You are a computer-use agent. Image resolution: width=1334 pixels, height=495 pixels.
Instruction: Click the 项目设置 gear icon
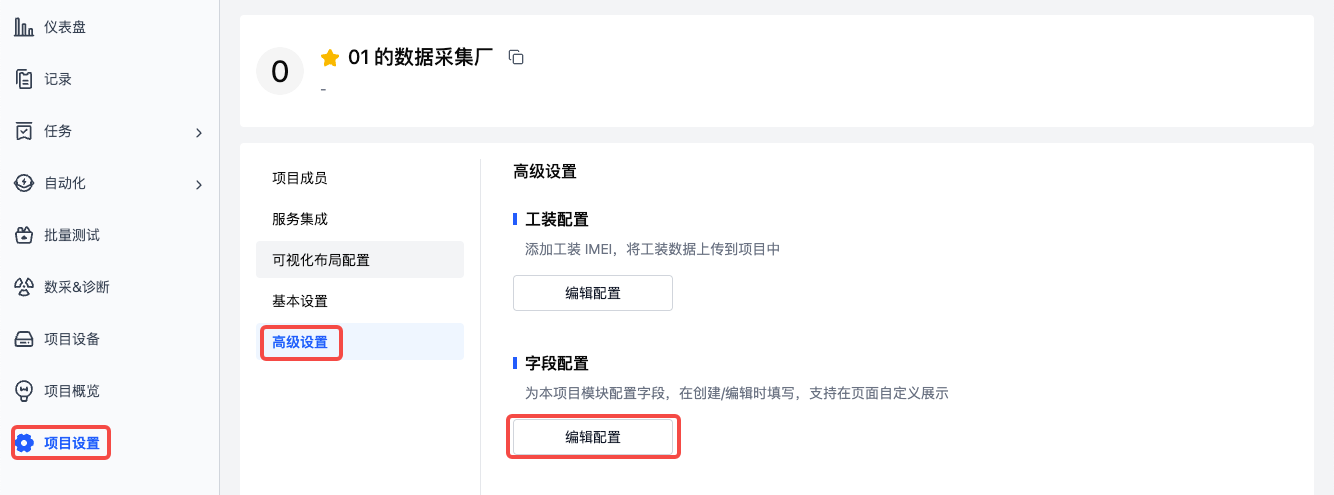[25, 443]
